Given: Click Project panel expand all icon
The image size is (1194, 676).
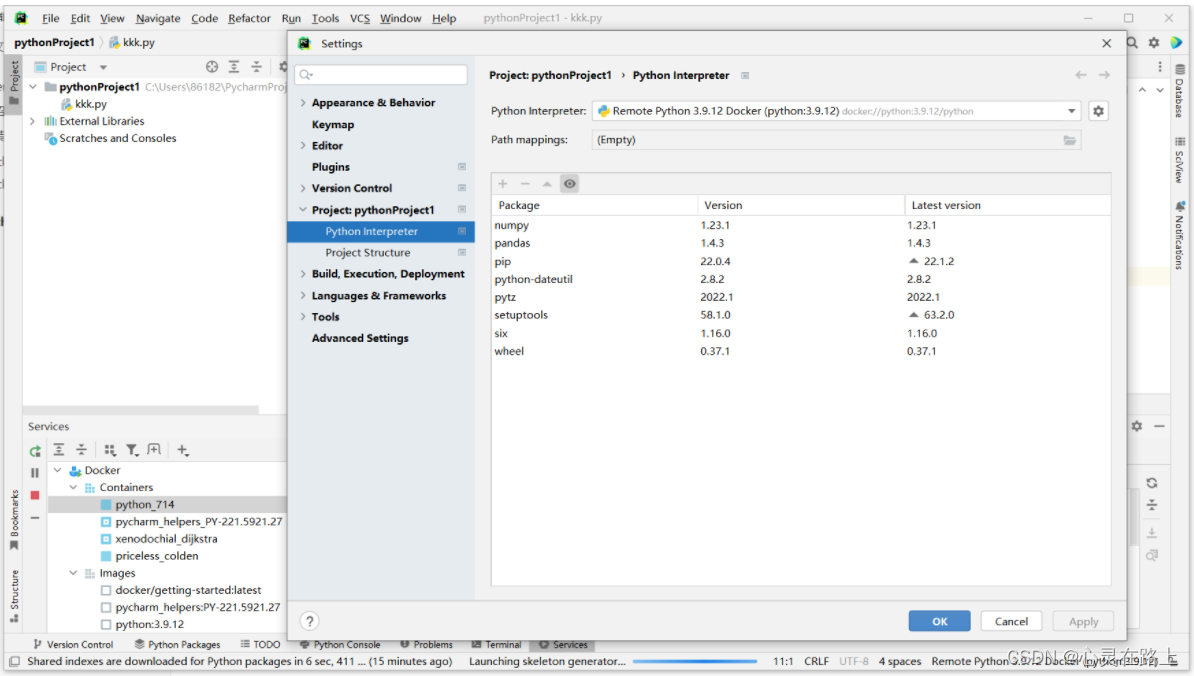Looking at the screenshot, I should (234, 67).
